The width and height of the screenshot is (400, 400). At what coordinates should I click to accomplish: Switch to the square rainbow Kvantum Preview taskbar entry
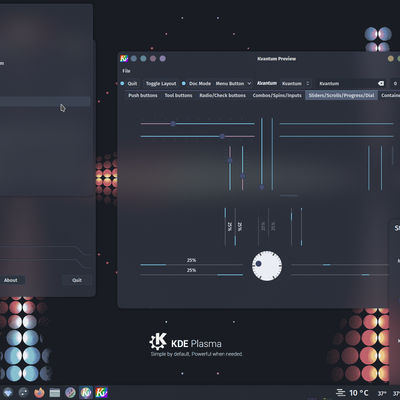(x=101, y=392)
